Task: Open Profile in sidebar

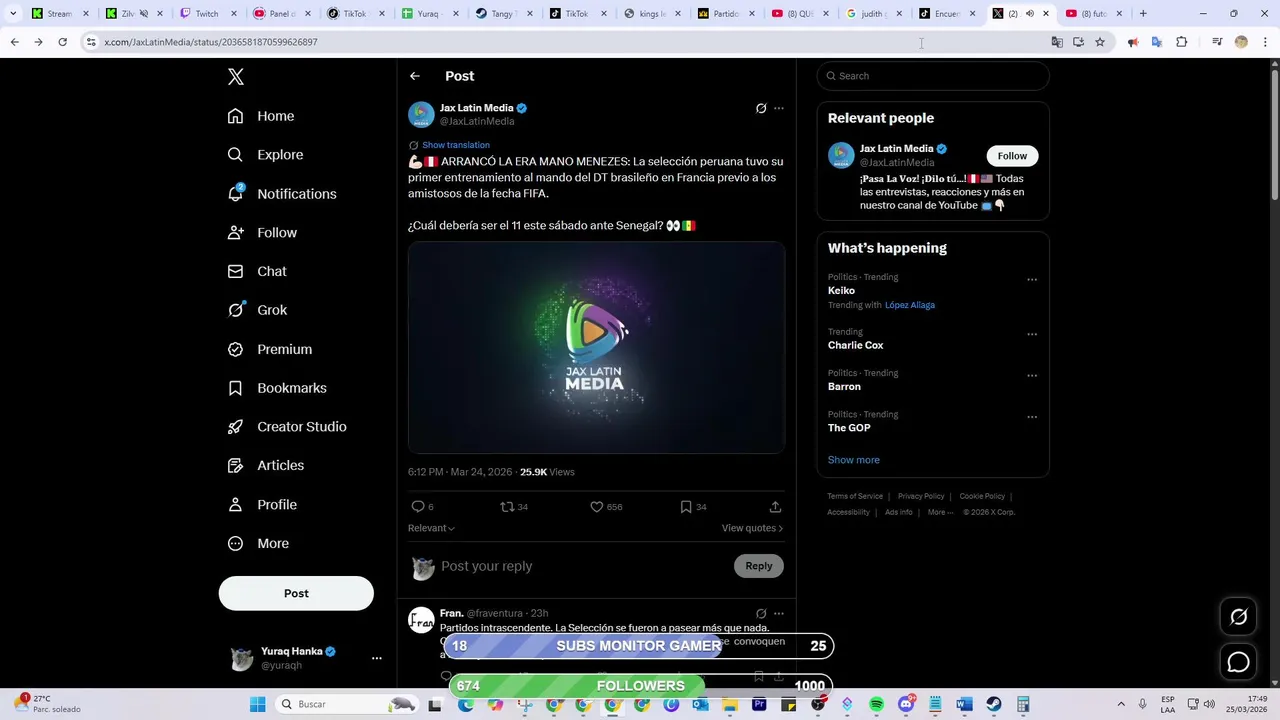Action: pos(262,504)
